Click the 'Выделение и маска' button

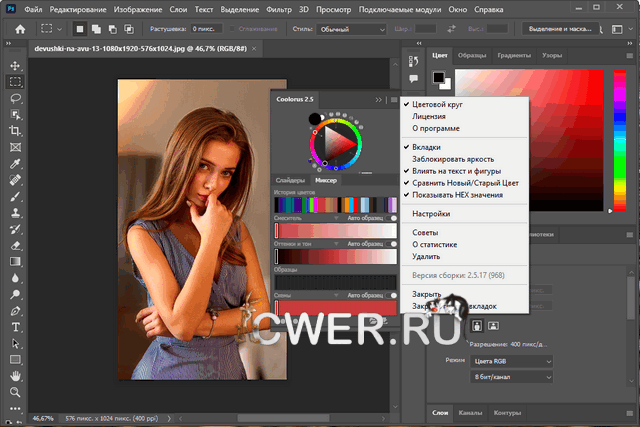[562, 29]
